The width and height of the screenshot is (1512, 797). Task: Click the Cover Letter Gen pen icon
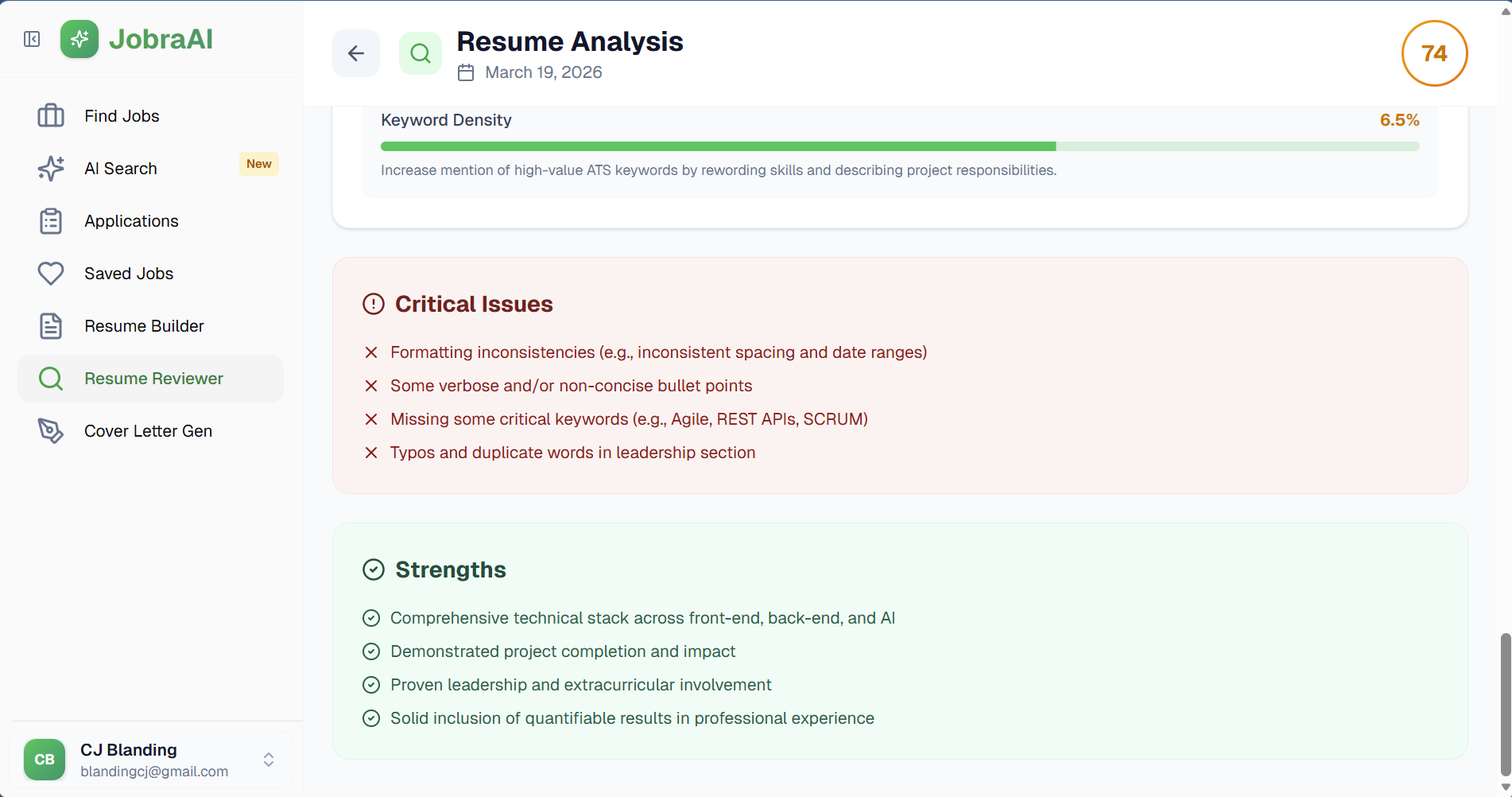click(51, 431)
